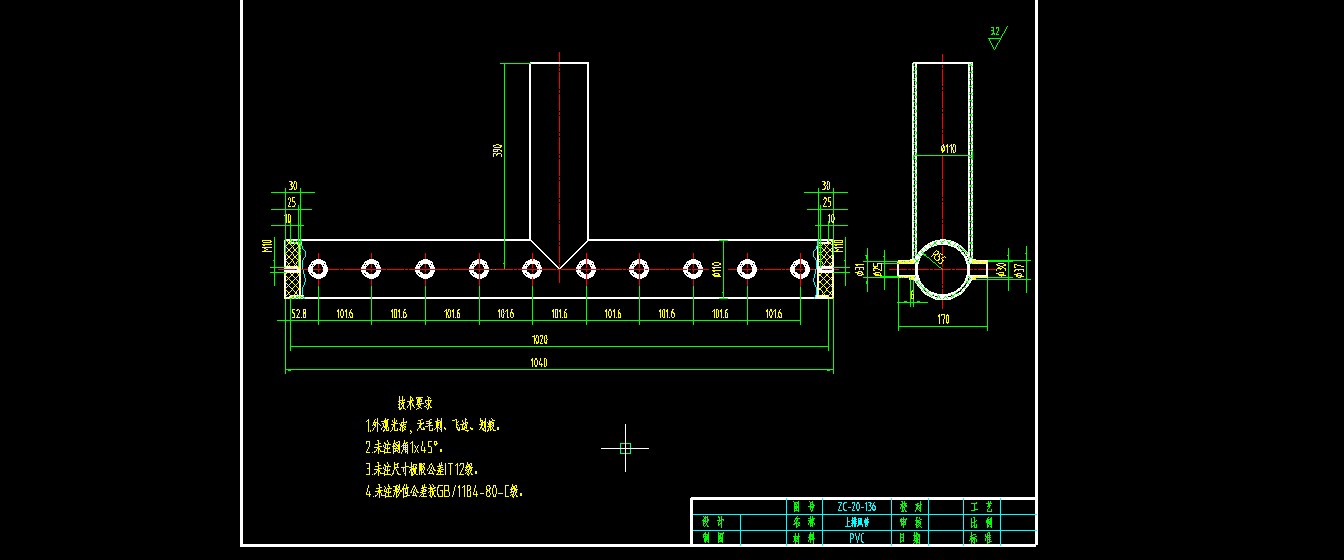Click the 工艺 title block cell
This screenshot has height=560, width=1344.
coord(980,506)
